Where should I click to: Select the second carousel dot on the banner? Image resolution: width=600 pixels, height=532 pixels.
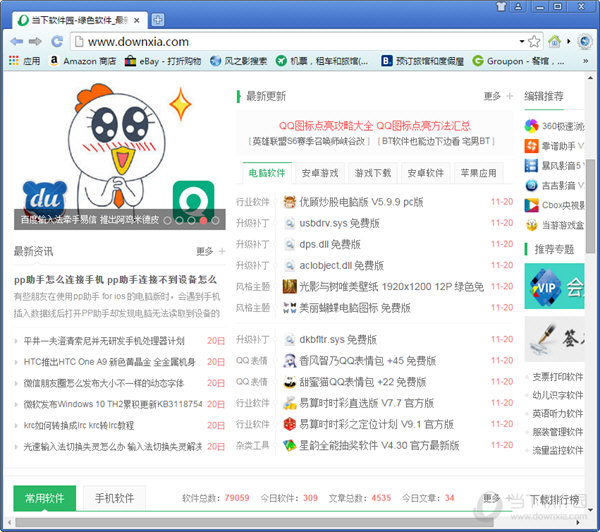click(x=179, y=220)
